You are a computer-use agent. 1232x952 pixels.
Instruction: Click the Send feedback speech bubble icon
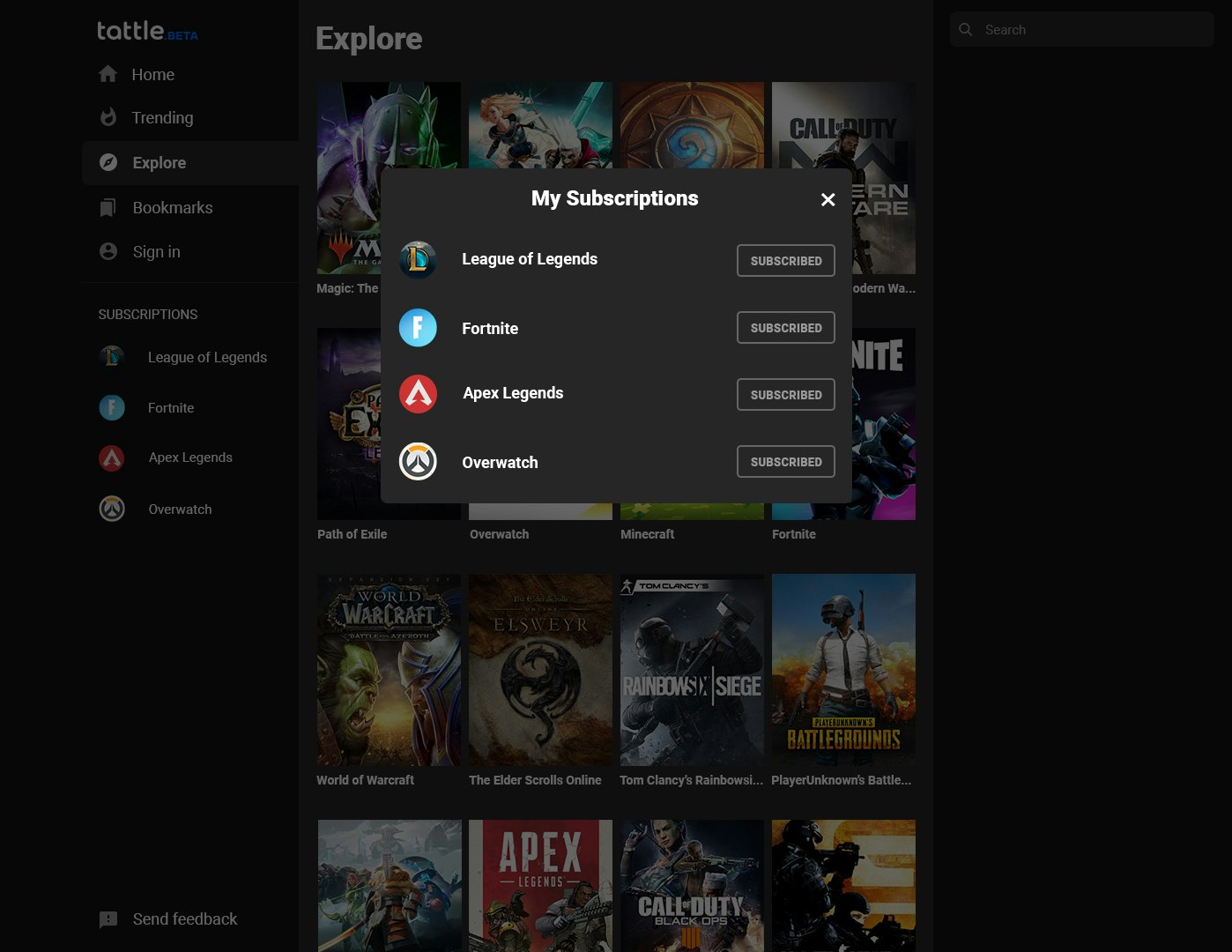pos(108,919)
